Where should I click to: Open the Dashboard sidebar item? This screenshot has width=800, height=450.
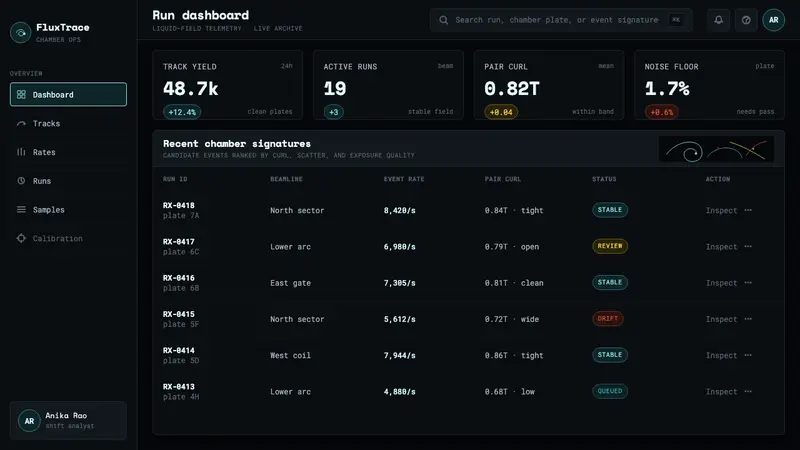68,94
